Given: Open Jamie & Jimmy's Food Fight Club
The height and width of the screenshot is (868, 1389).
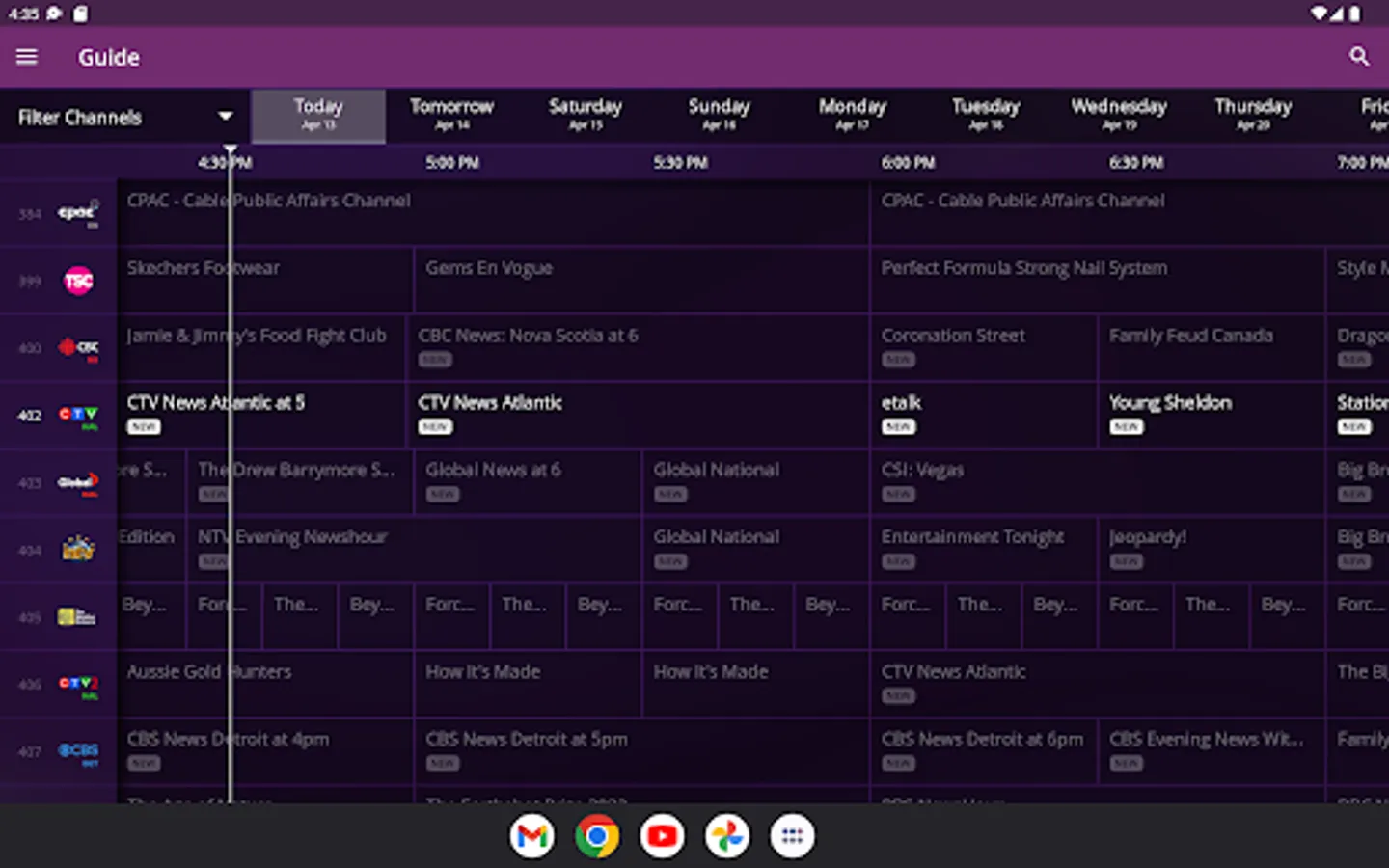Looking at the screenshot, I should coord(262,347).
